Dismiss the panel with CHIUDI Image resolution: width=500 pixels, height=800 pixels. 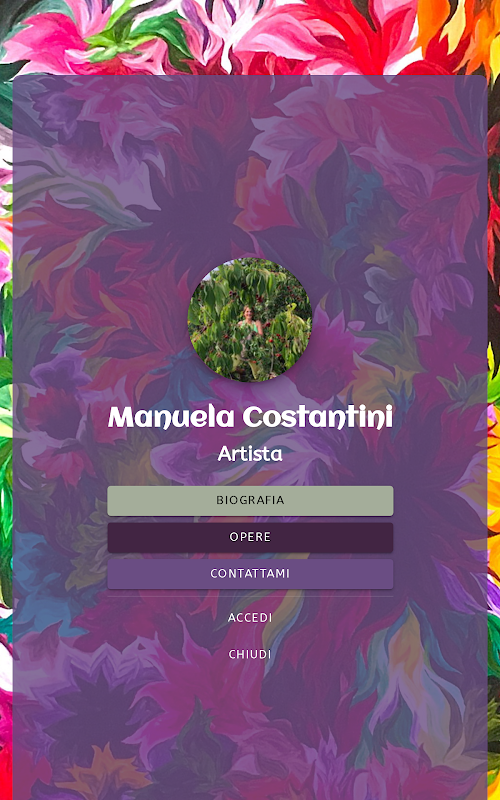(x=250, y=654)
